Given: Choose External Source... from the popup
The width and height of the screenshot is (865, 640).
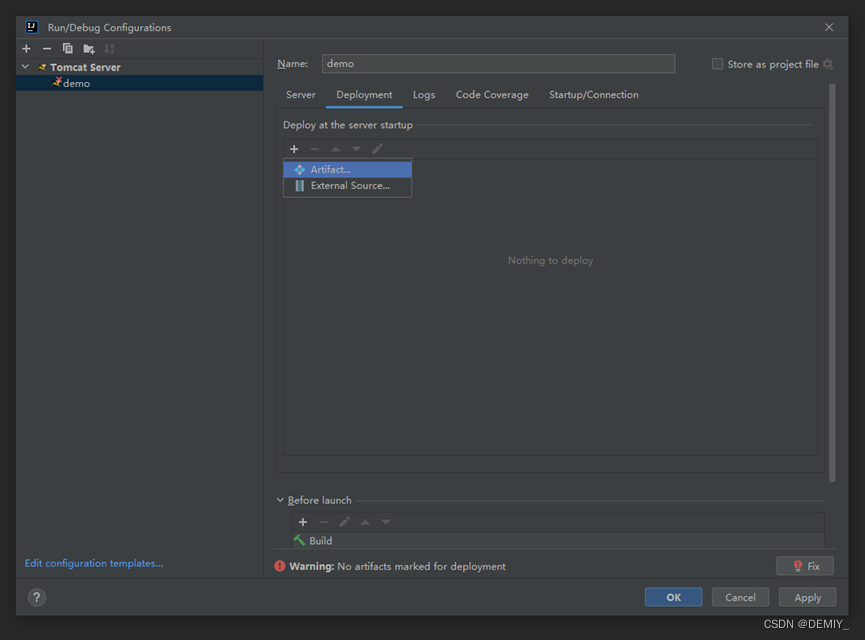Looking at the screenshot, I should (348, 186).
